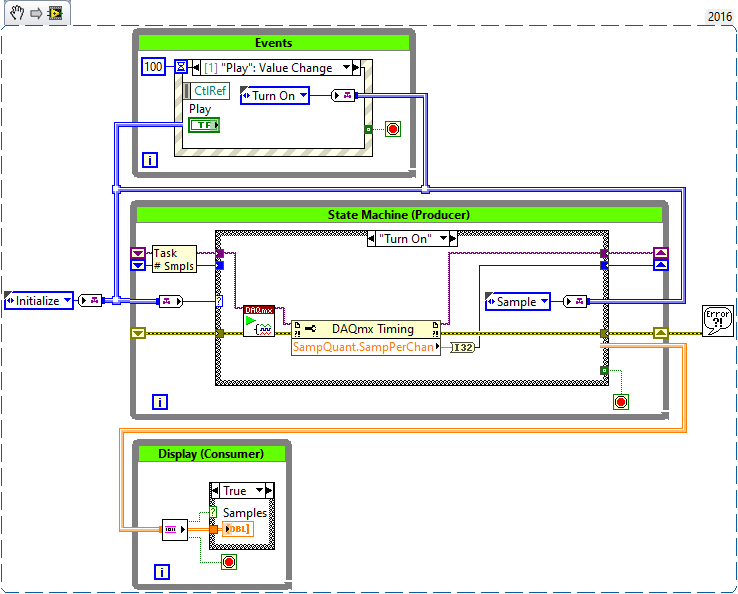Viewport: 738px width, 594px height.
Task: Click the dequeue data node in Consumer loop
Action: pyautogui.click(x=175, y=530)
